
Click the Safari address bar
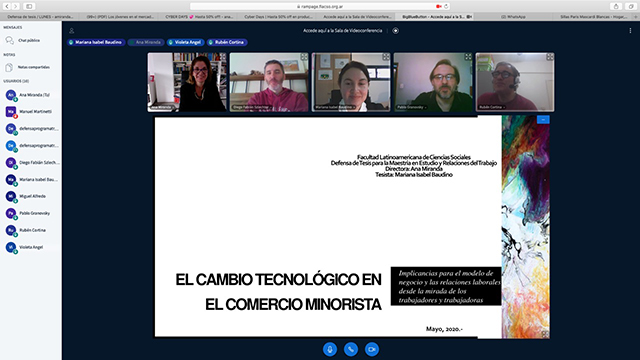[320, 7]
